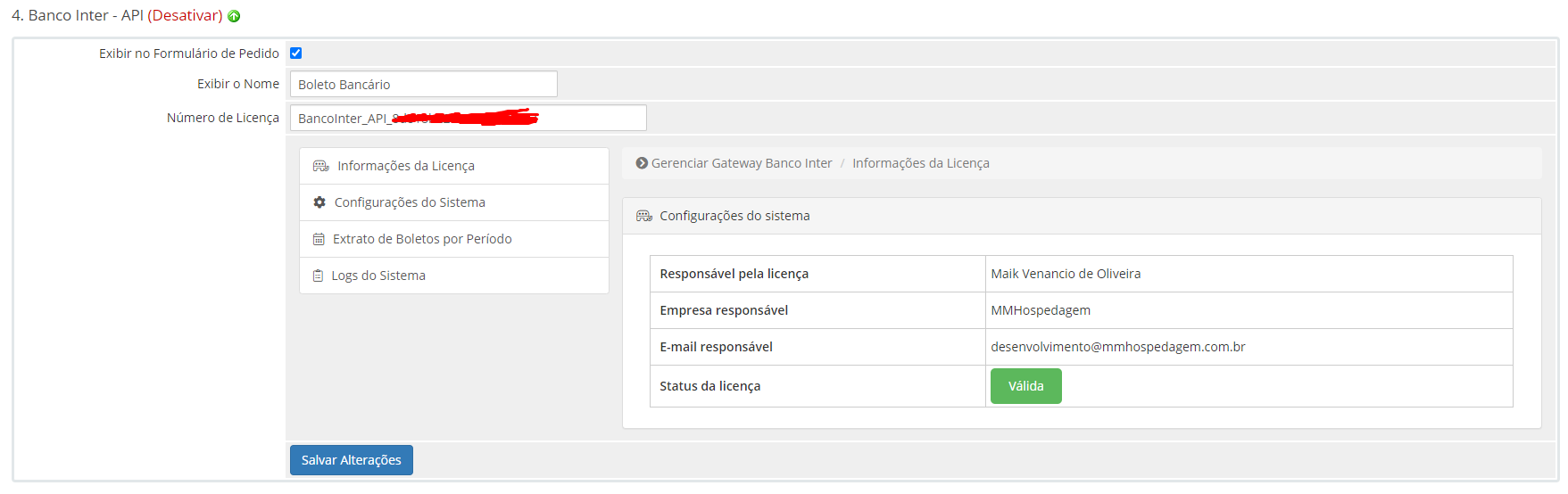Click the desenvolvimento@mmhospedagem.com.br email value
This screenshot has width=1568, height=494.
(1118, 347)
